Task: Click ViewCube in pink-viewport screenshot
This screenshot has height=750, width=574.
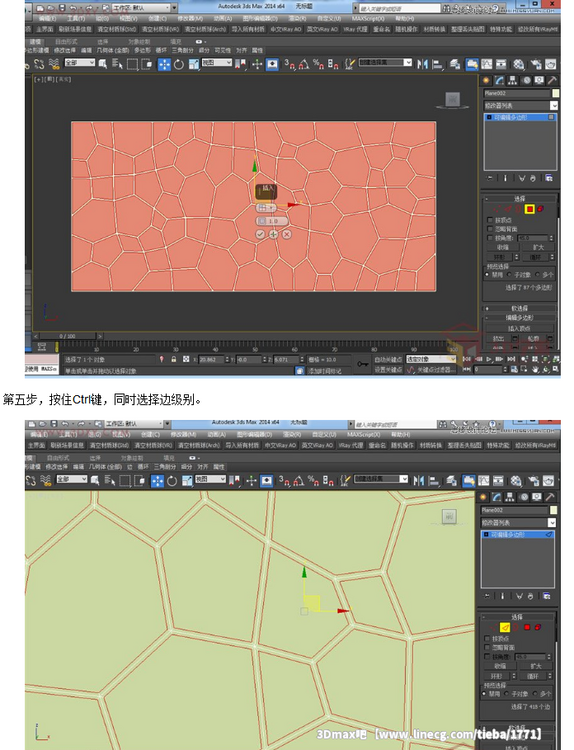Action: point(453,100)
